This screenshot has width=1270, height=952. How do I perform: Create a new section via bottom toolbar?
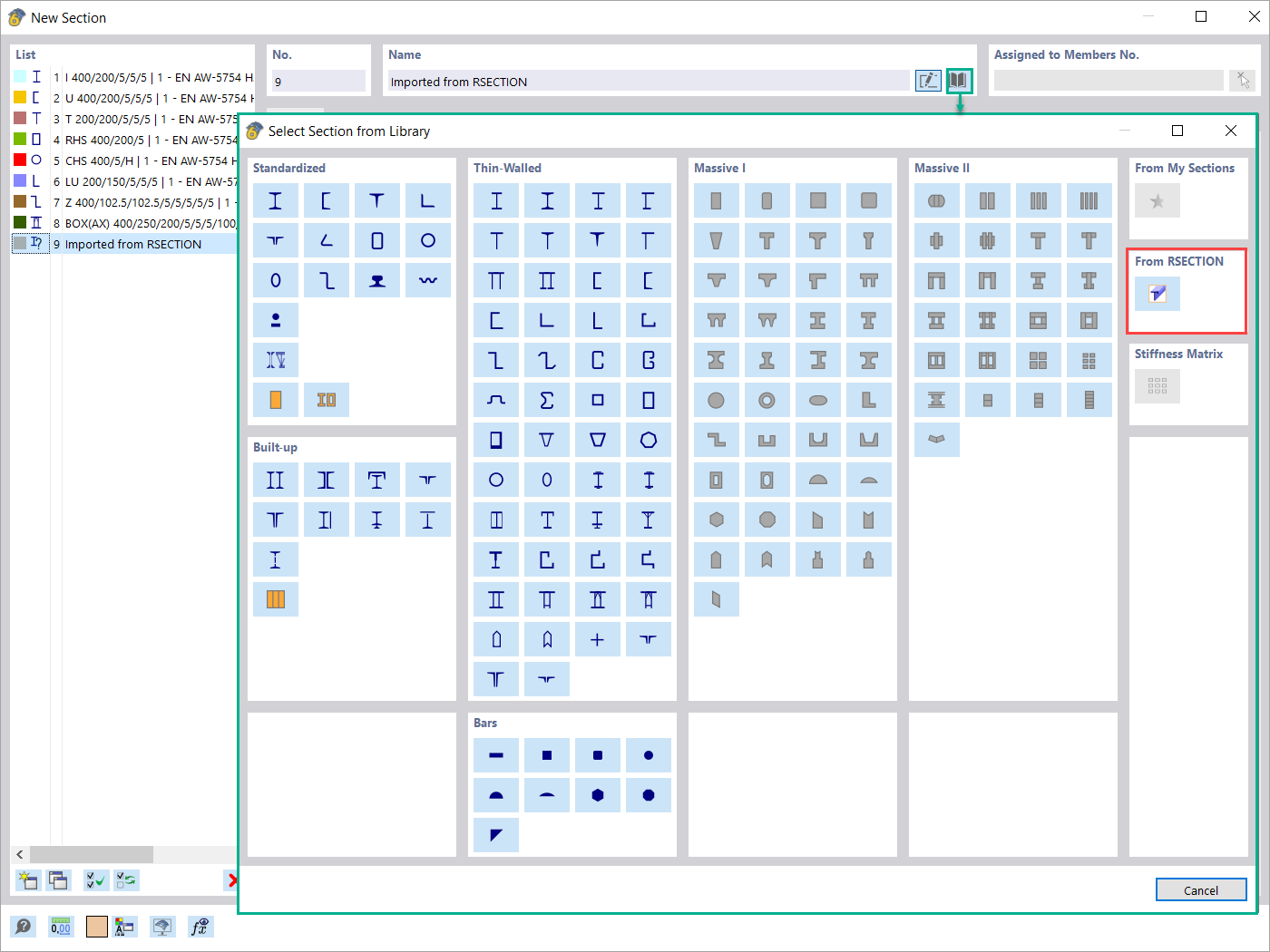[x=28, y=880]
